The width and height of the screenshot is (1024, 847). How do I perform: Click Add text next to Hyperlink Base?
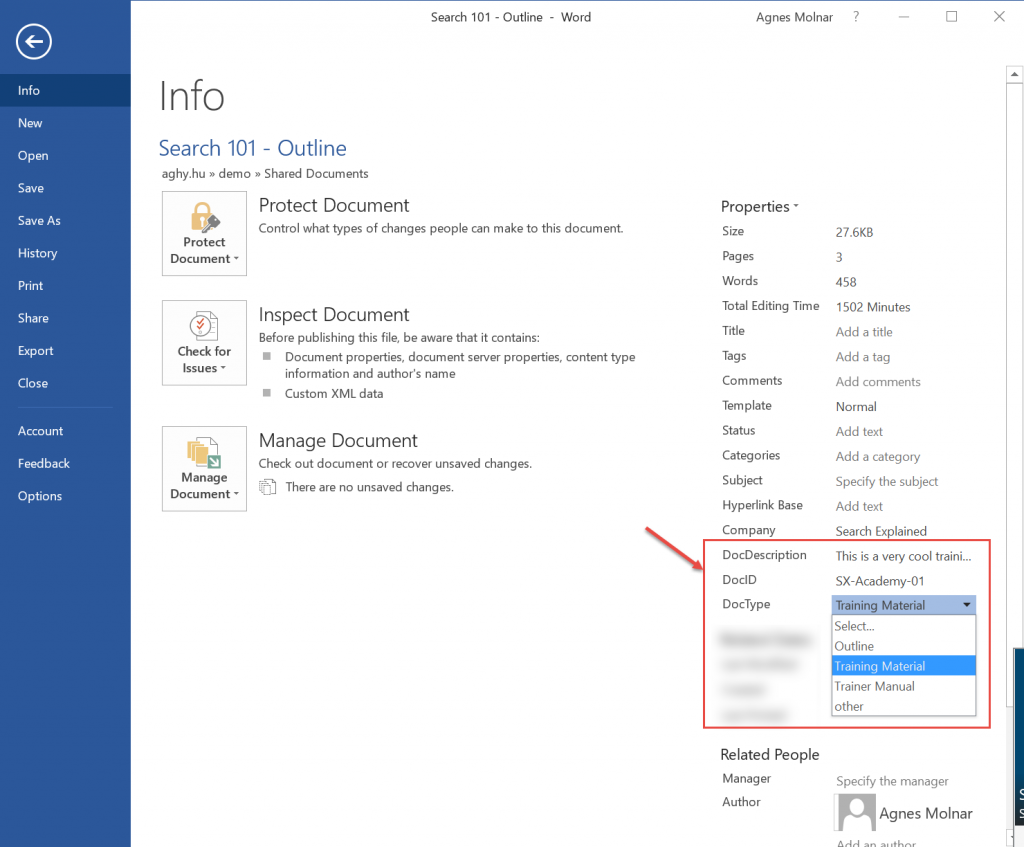[859, 506]
